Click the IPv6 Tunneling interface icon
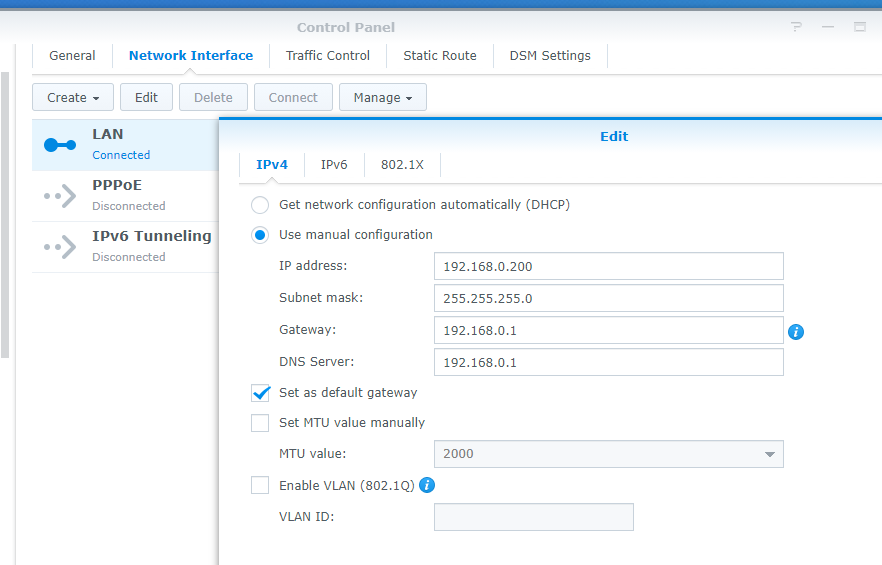882x565 pixels. pos(60,247)
